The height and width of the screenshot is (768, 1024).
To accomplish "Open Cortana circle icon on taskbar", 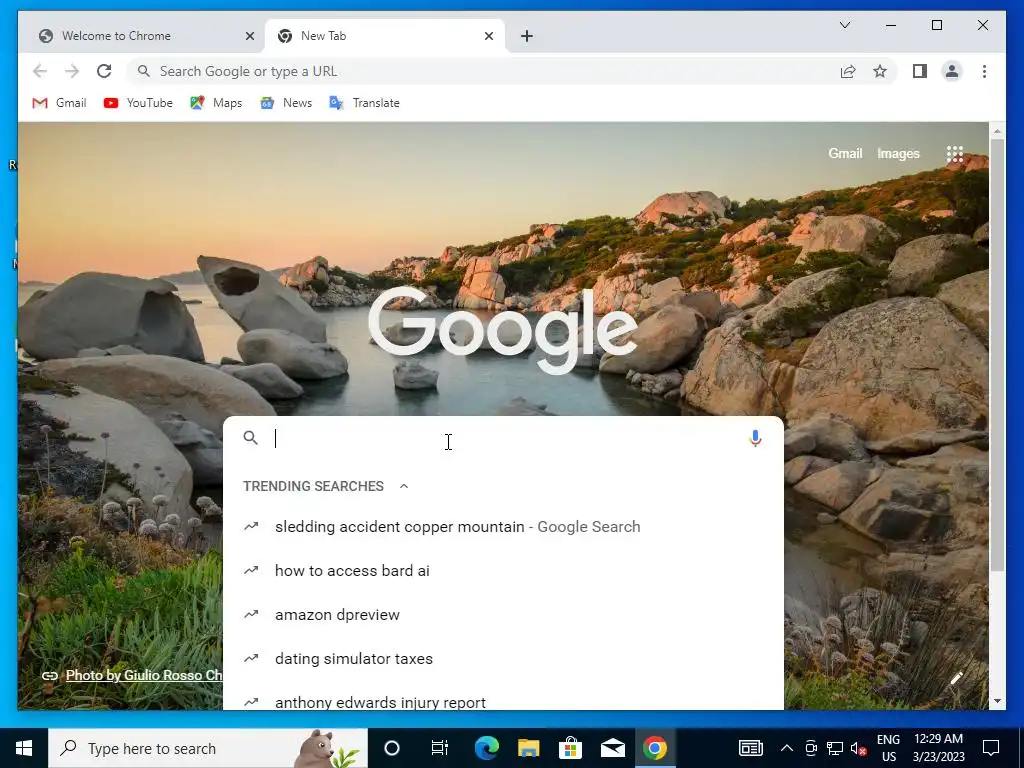I will click(x=391, y=748).
